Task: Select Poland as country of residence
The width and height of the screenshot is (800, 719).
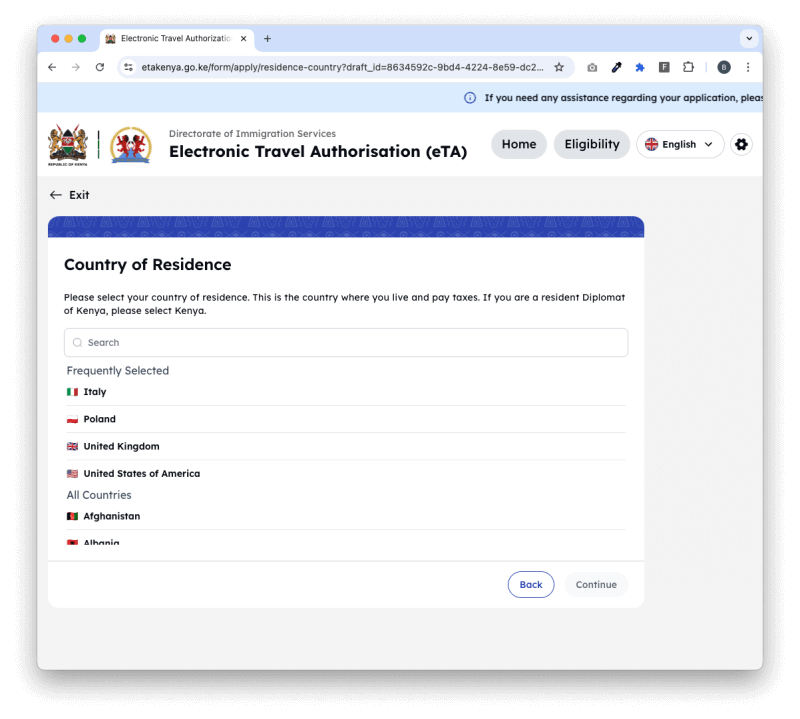Action: coord(346,419)
